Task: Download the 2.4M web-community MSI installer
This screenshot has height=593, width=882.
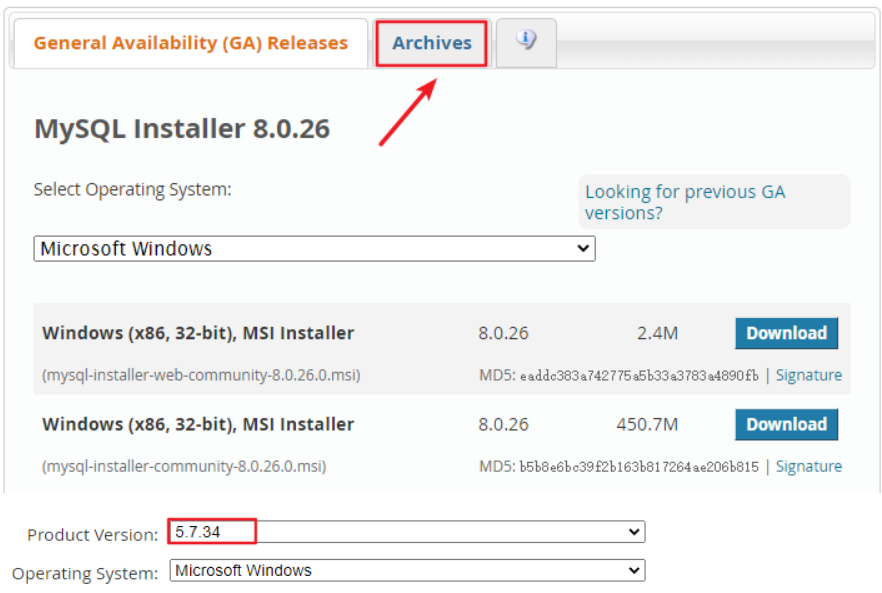Action: click(x=786, y=333)
